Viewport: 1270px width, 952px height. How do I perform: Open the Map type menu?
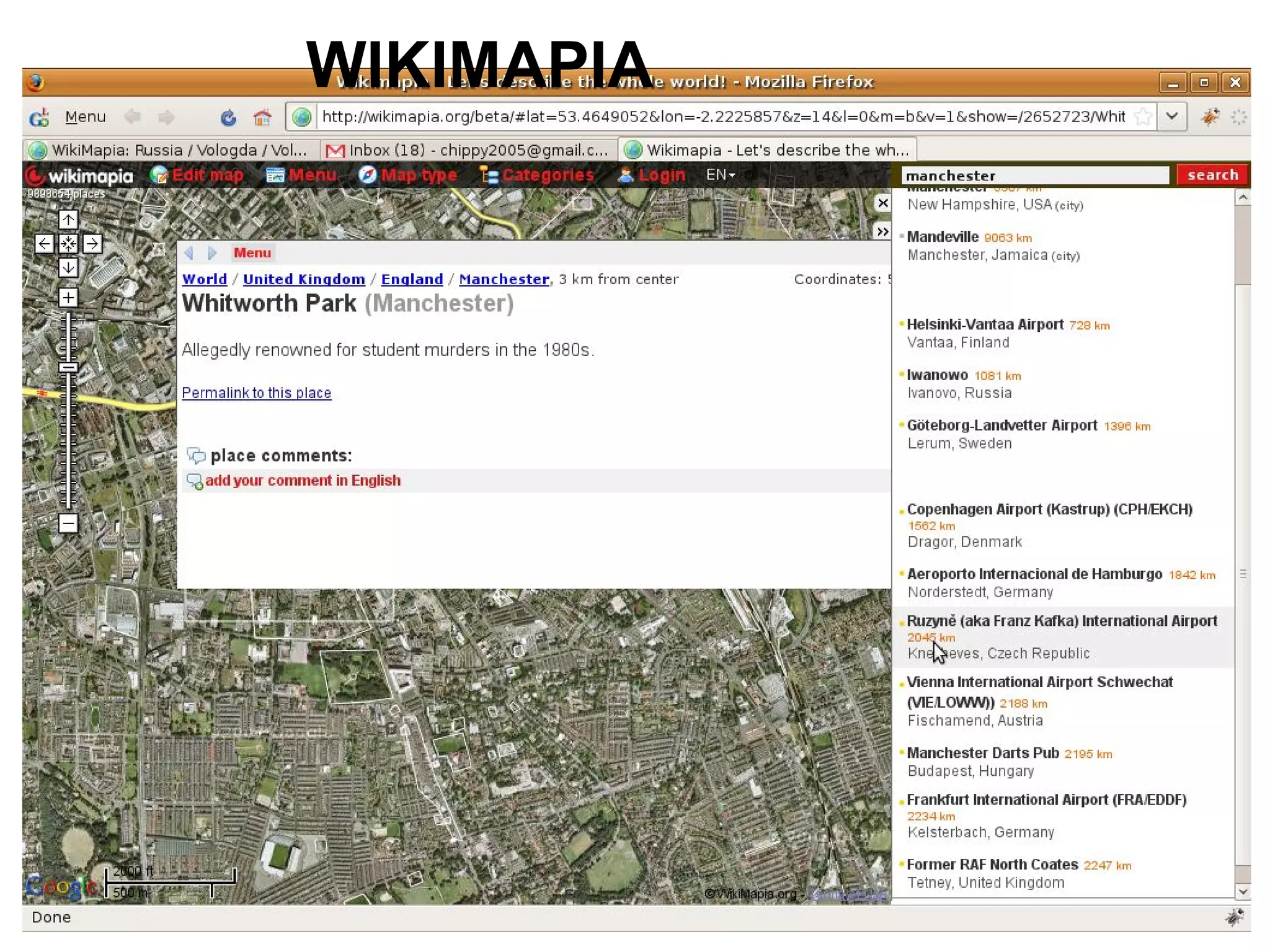408,176
